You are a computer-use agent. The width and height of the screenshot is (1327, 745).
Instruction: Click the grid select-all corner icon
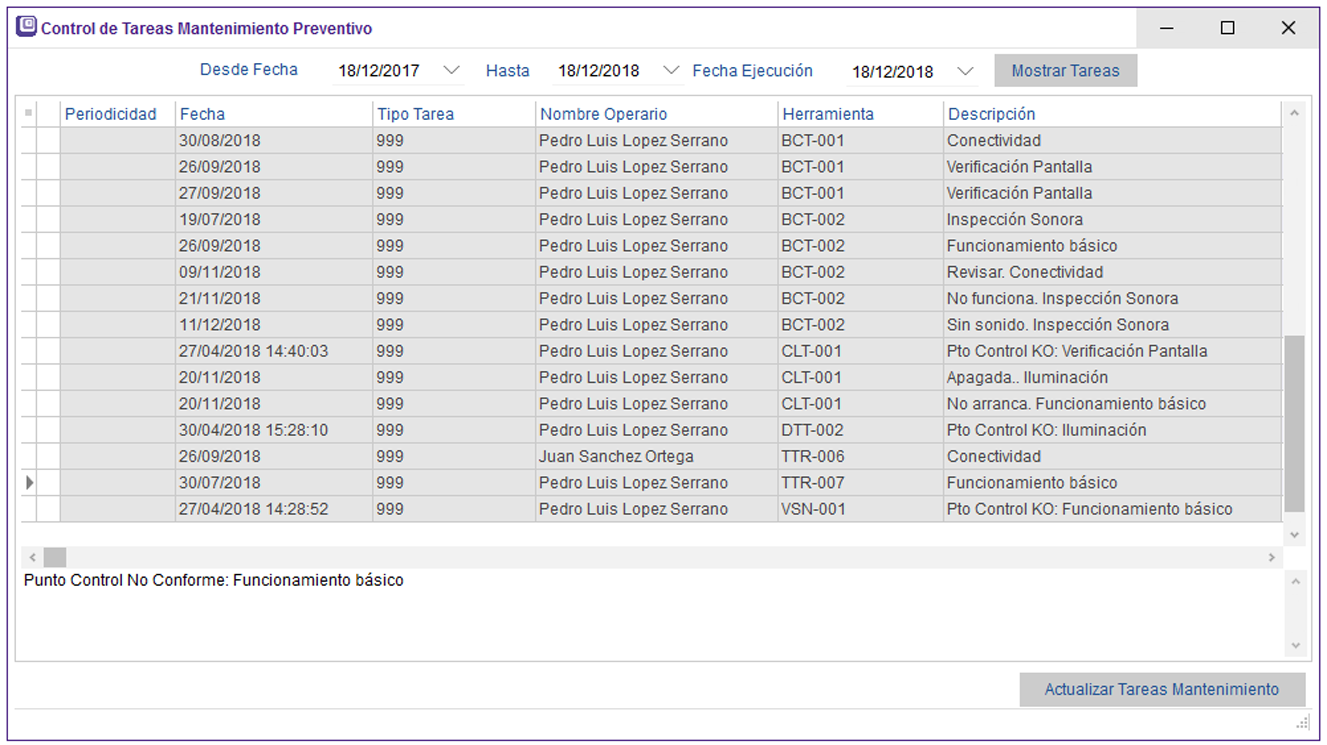click(x=28, y=113)
